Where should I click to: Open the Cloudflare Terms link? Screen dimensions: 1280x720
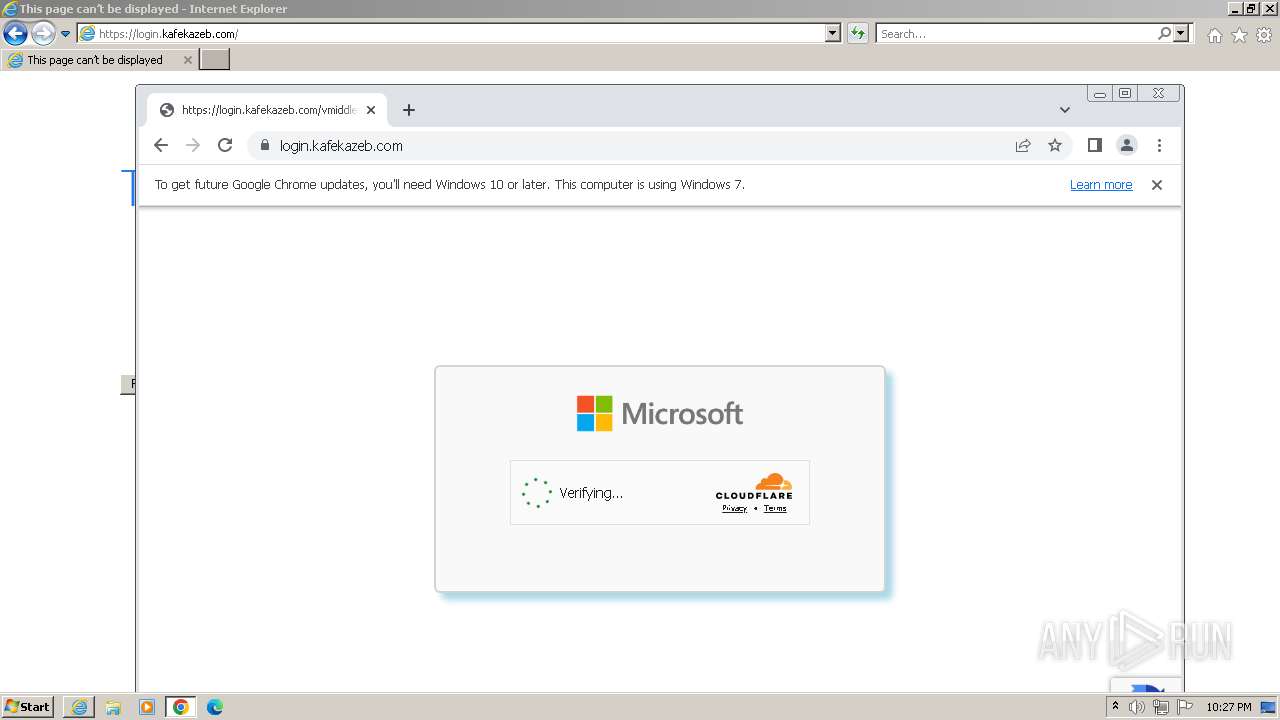pyautogui.click(x=775, y=508)
